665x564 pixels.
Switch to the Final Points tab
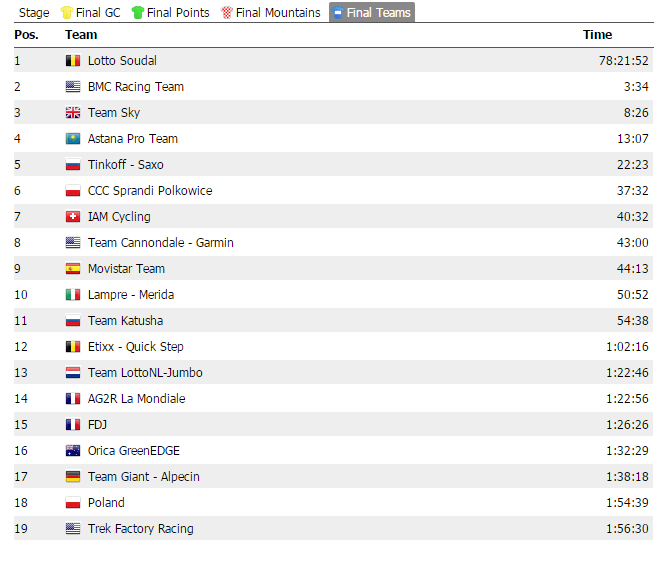pyautogui.click(x=170, y=13)
